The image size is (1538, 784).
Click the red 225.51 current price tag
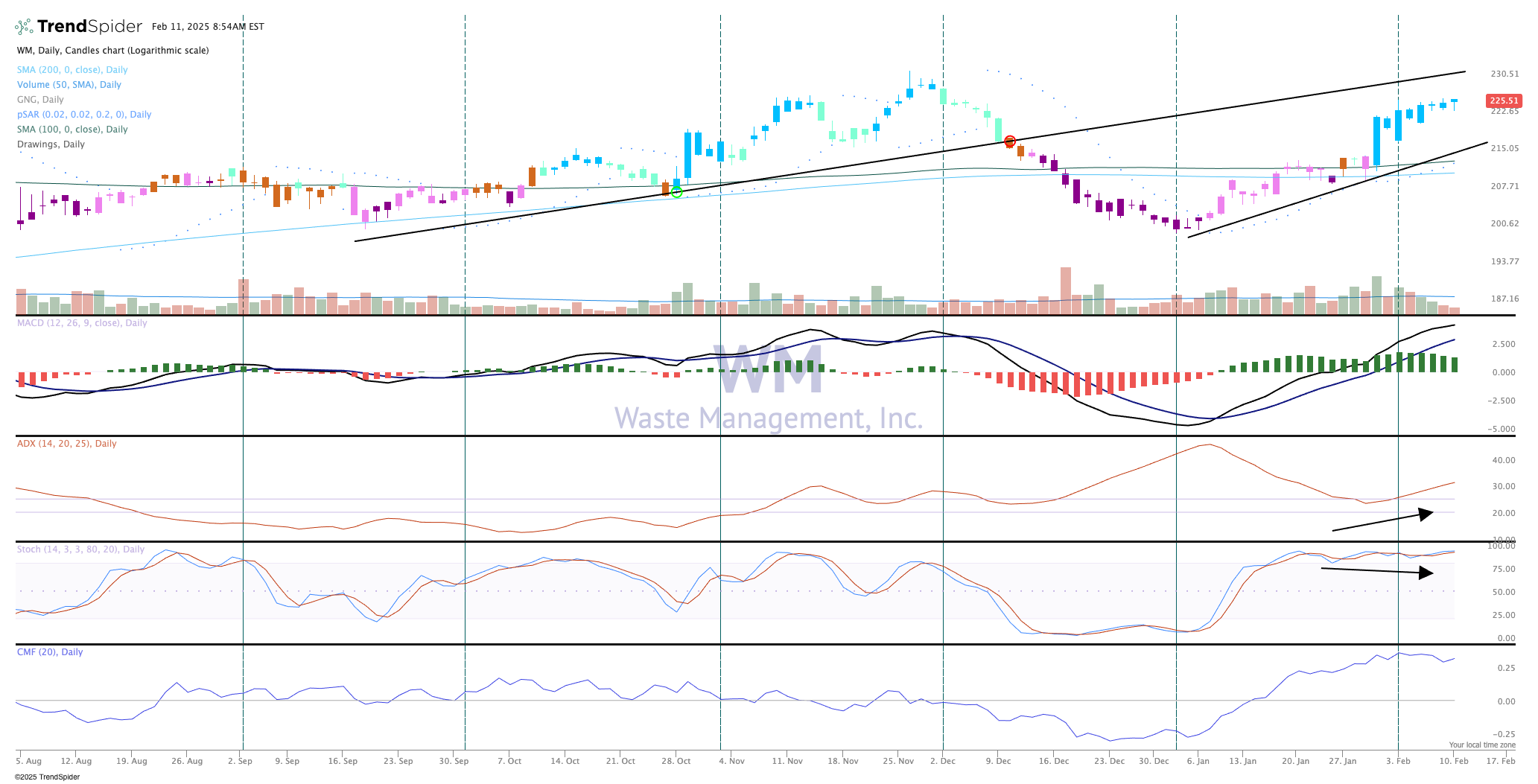pos(1503,101)
